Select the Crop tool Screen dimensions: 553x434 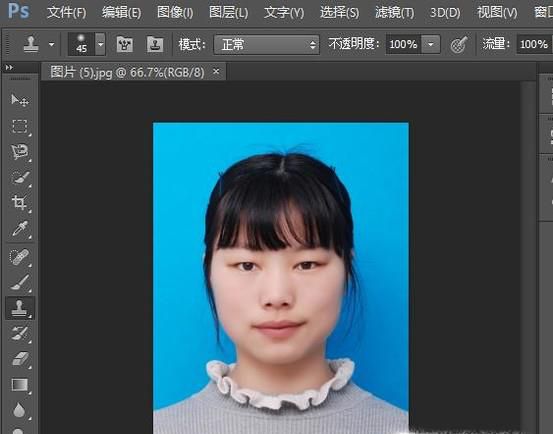20,203
